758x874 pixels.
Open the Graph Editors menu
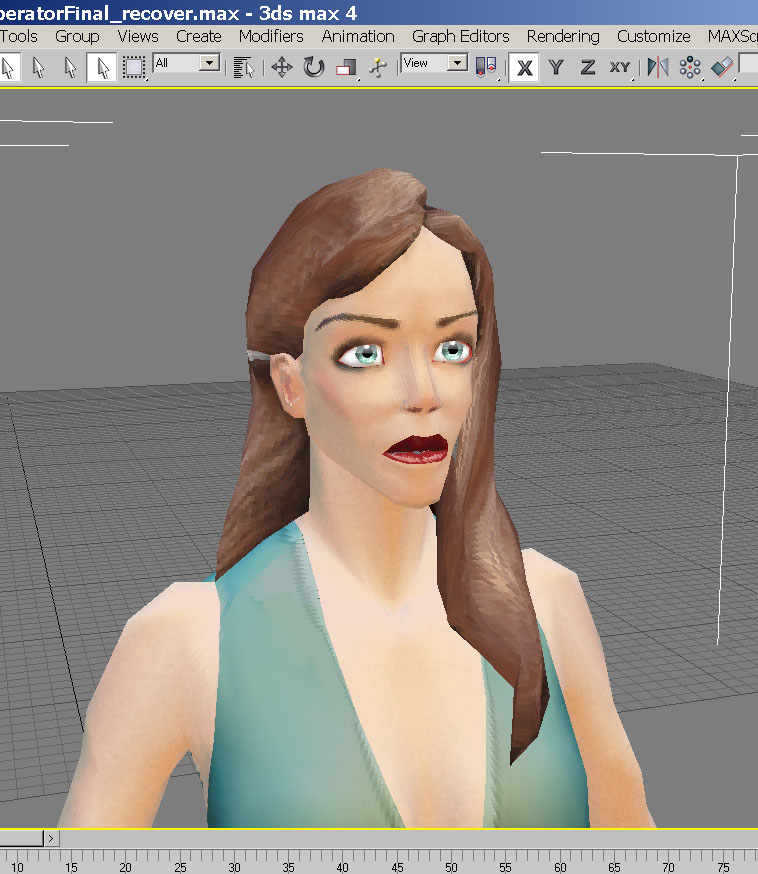(x=461, y=36)
